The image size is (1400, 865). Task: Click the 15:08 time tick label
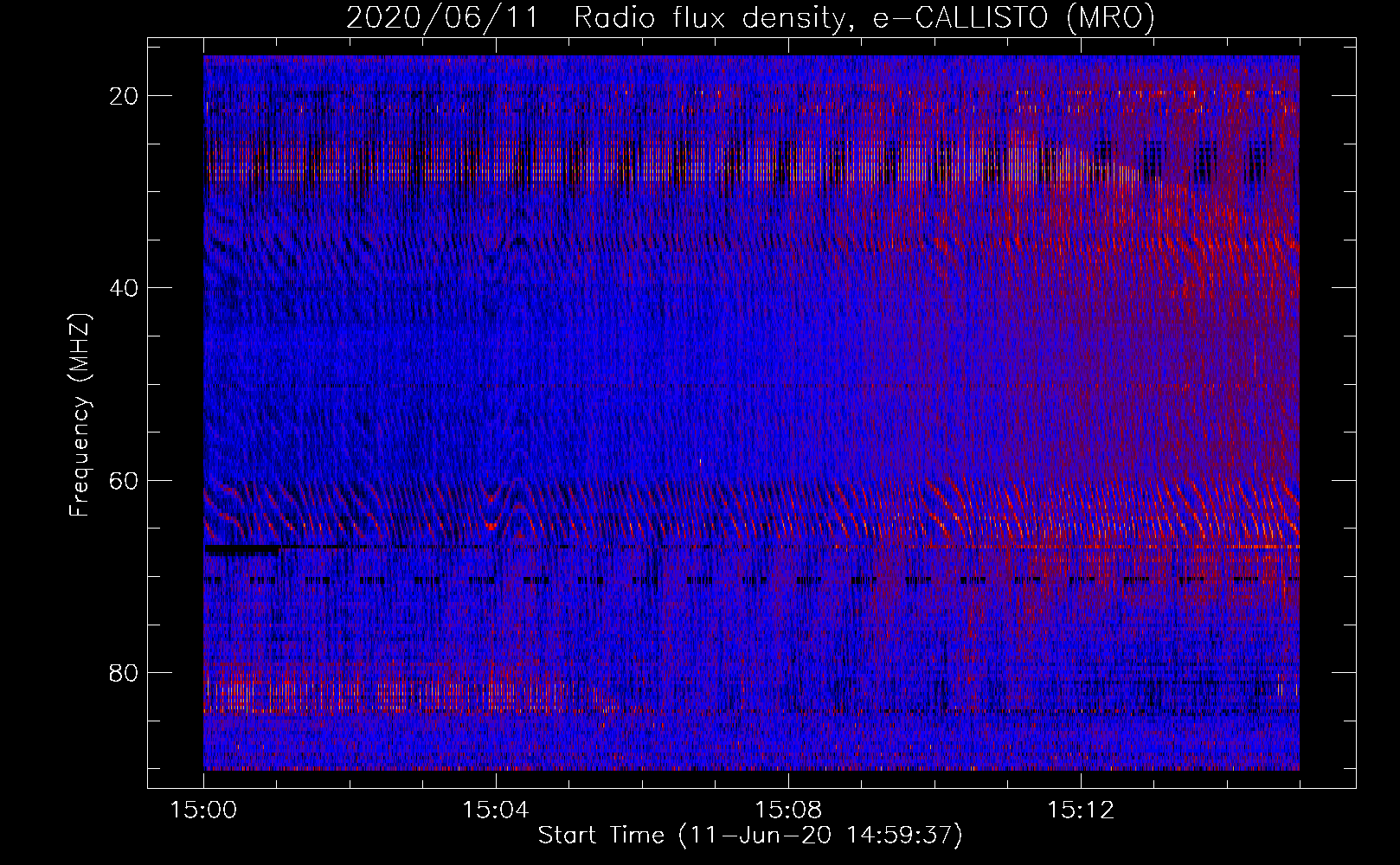point(788,811)
